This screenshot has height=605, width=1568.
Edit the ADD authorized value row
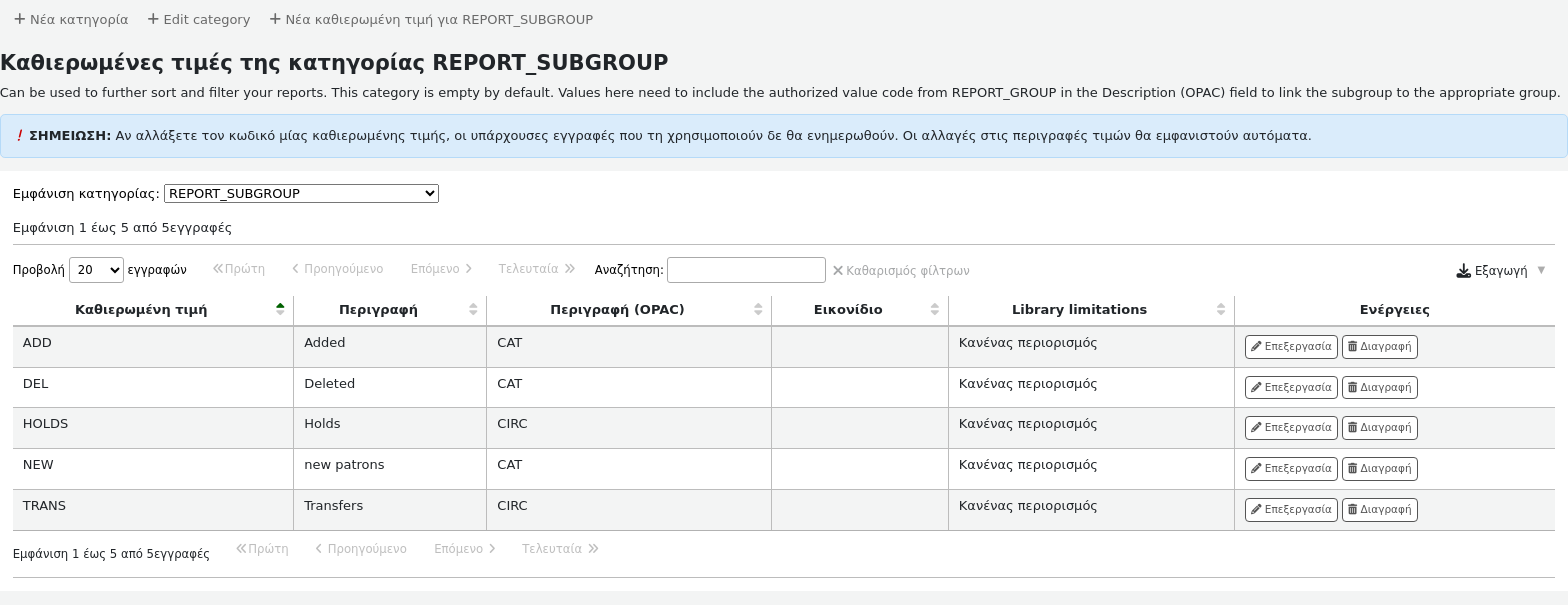1290,347
